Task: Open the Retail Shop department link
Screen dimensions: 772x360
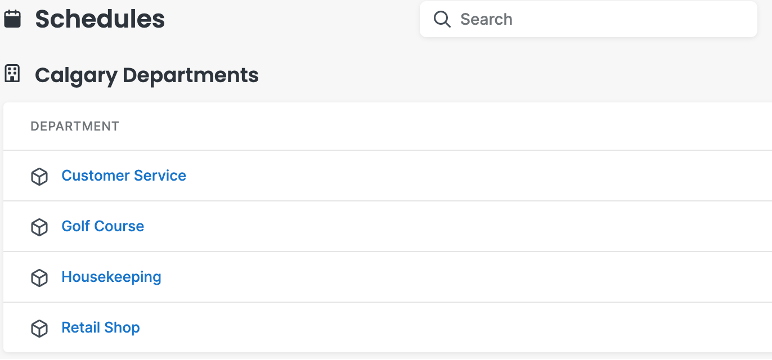Action: pos(100,328)
